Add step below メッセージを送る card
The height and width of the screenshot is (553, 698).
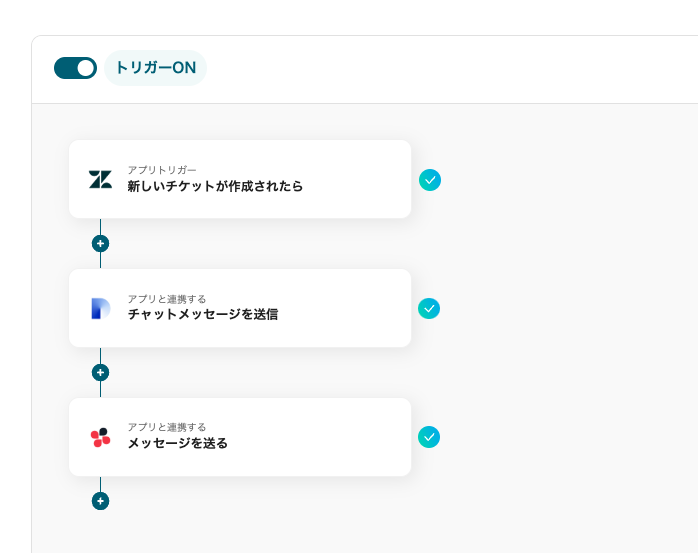100,501
